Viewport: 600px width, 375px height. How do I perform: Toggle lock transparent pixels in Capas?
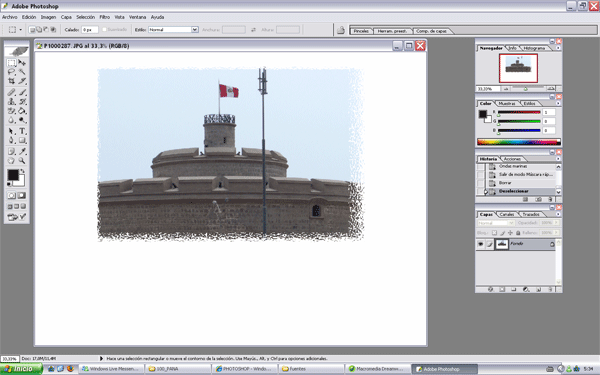click(x=494, y=233)
